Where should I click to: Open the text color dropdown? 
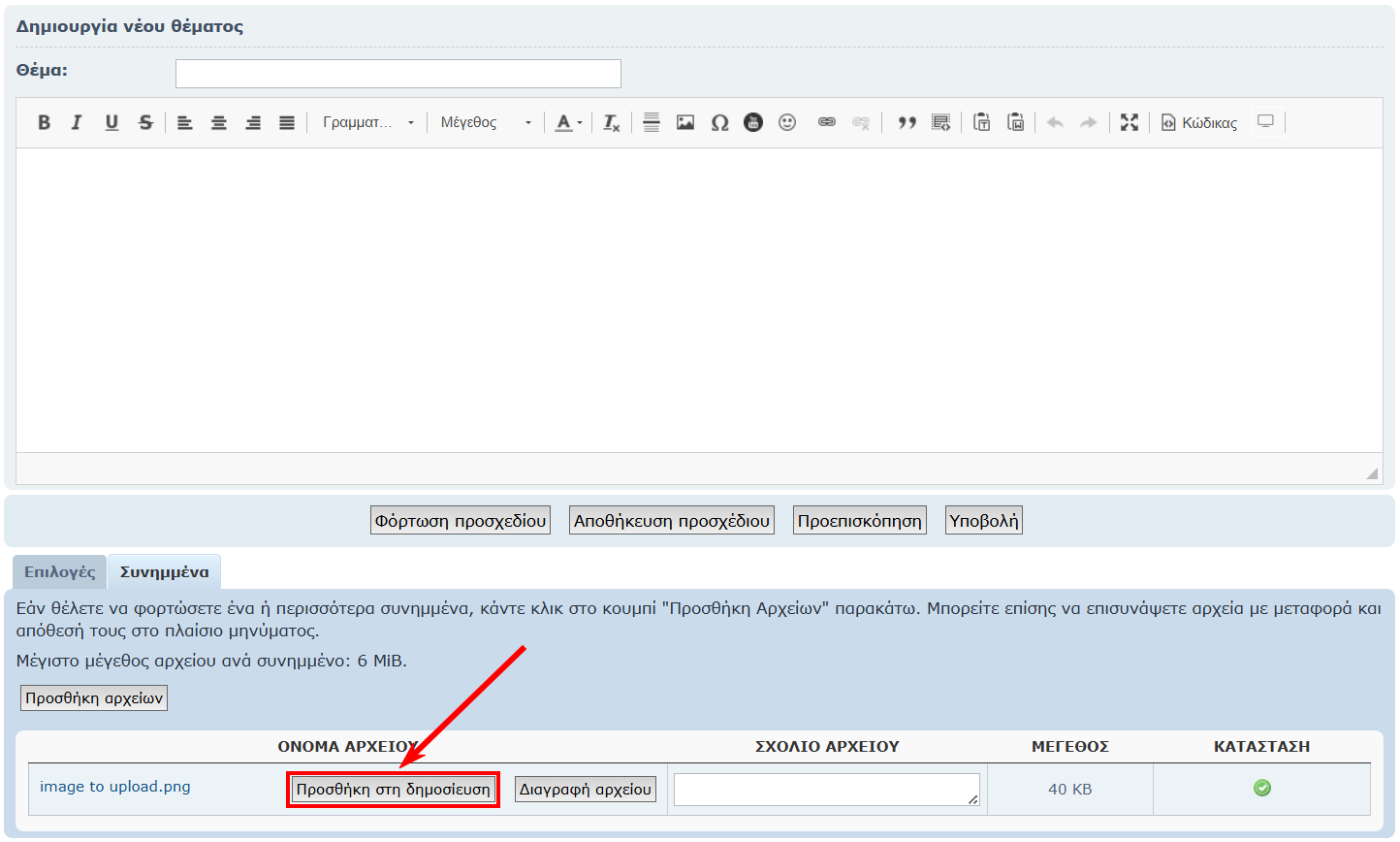(x=569, y=122)
